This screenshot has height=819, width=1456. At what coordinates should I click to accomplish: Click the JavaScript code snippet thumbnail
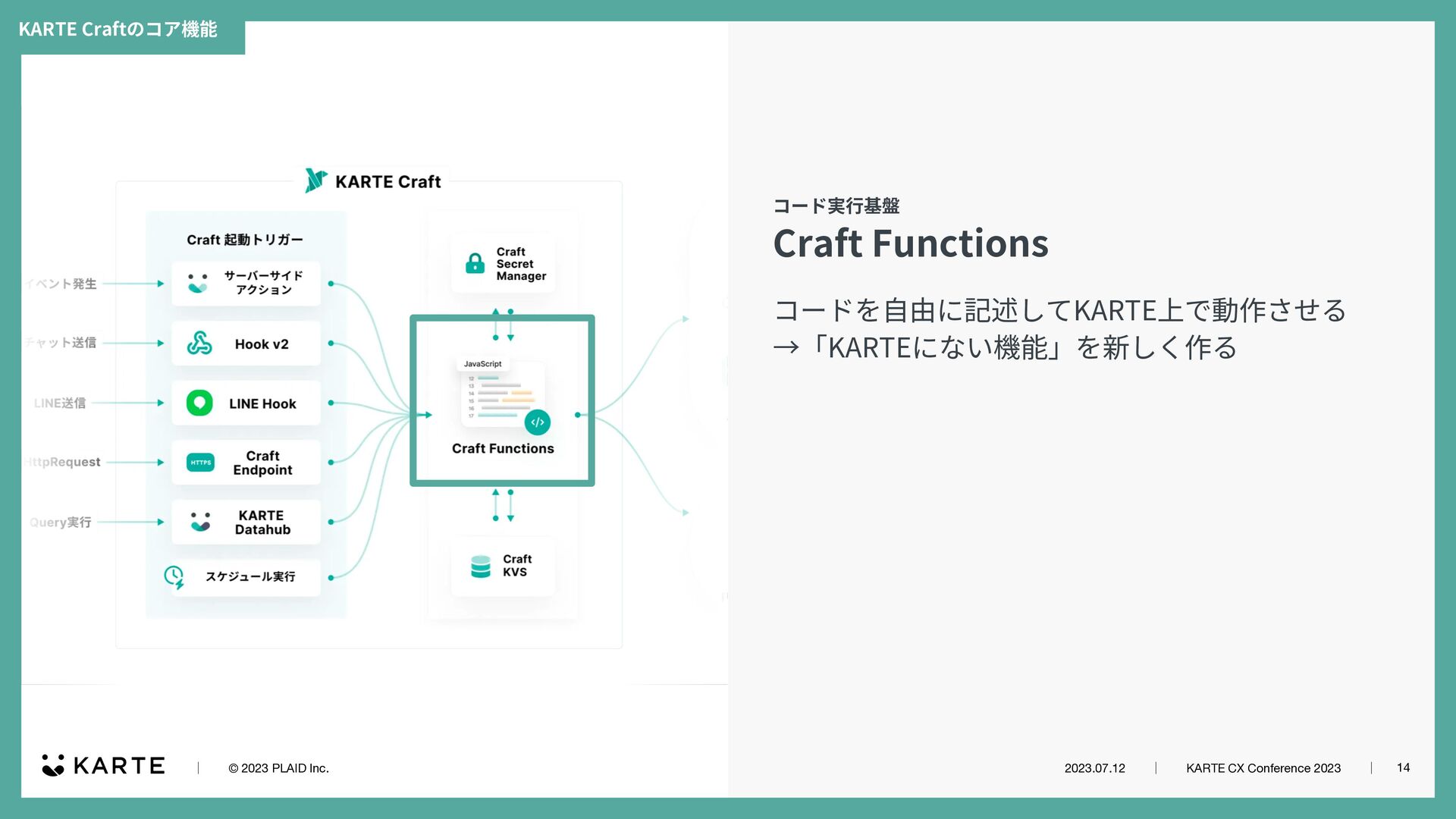tap(503, 393)
